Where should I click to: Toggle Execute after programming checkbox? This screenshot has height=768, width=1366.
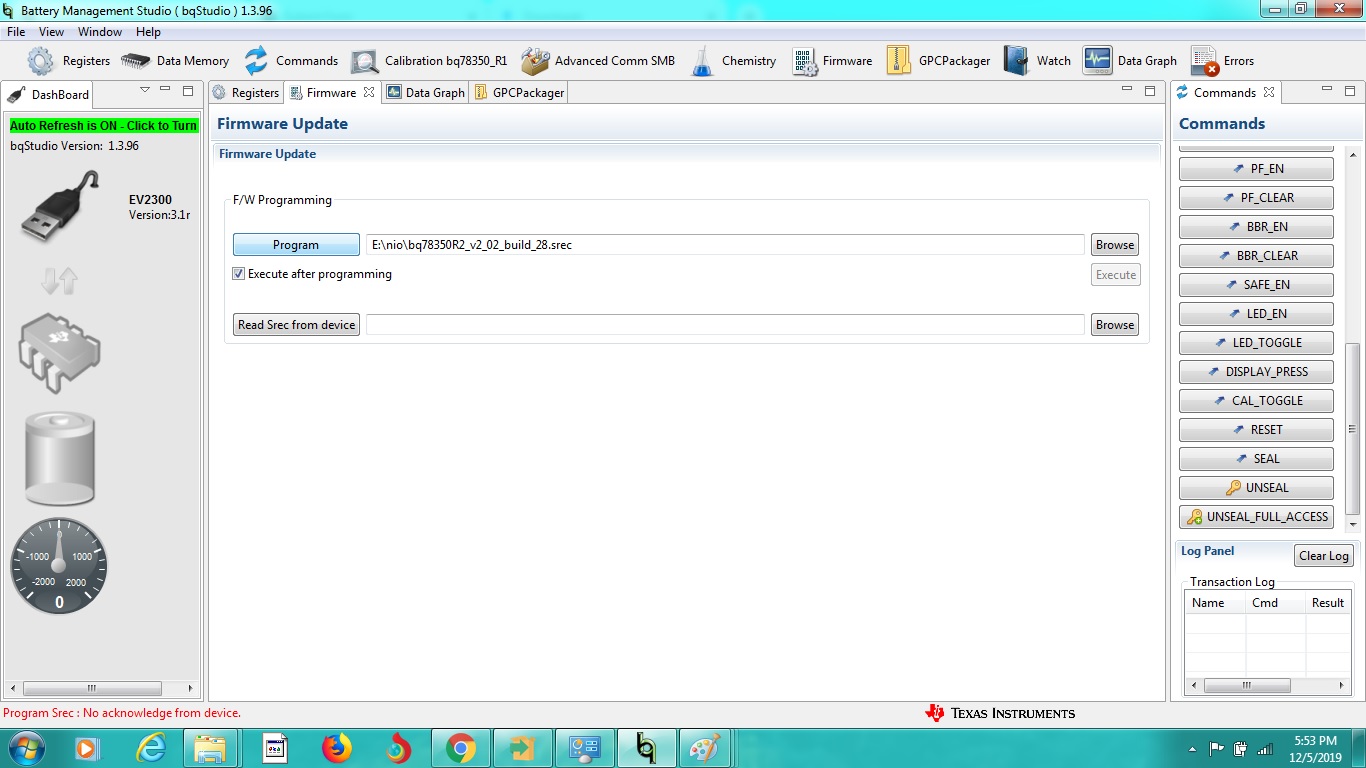pyautogui.click(x=239, y=274)
